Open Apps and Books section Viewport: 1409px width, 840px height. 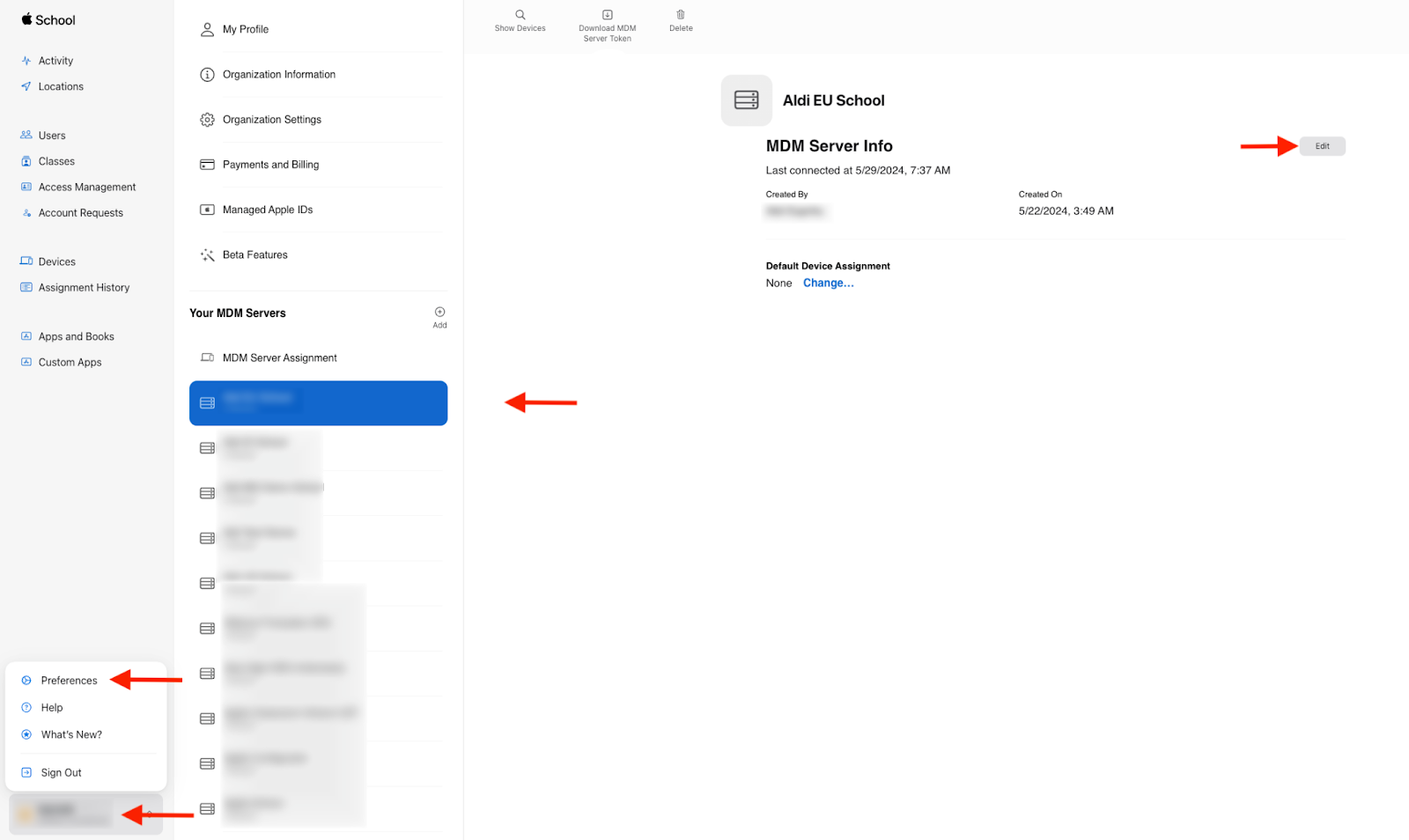click(76, 336)
